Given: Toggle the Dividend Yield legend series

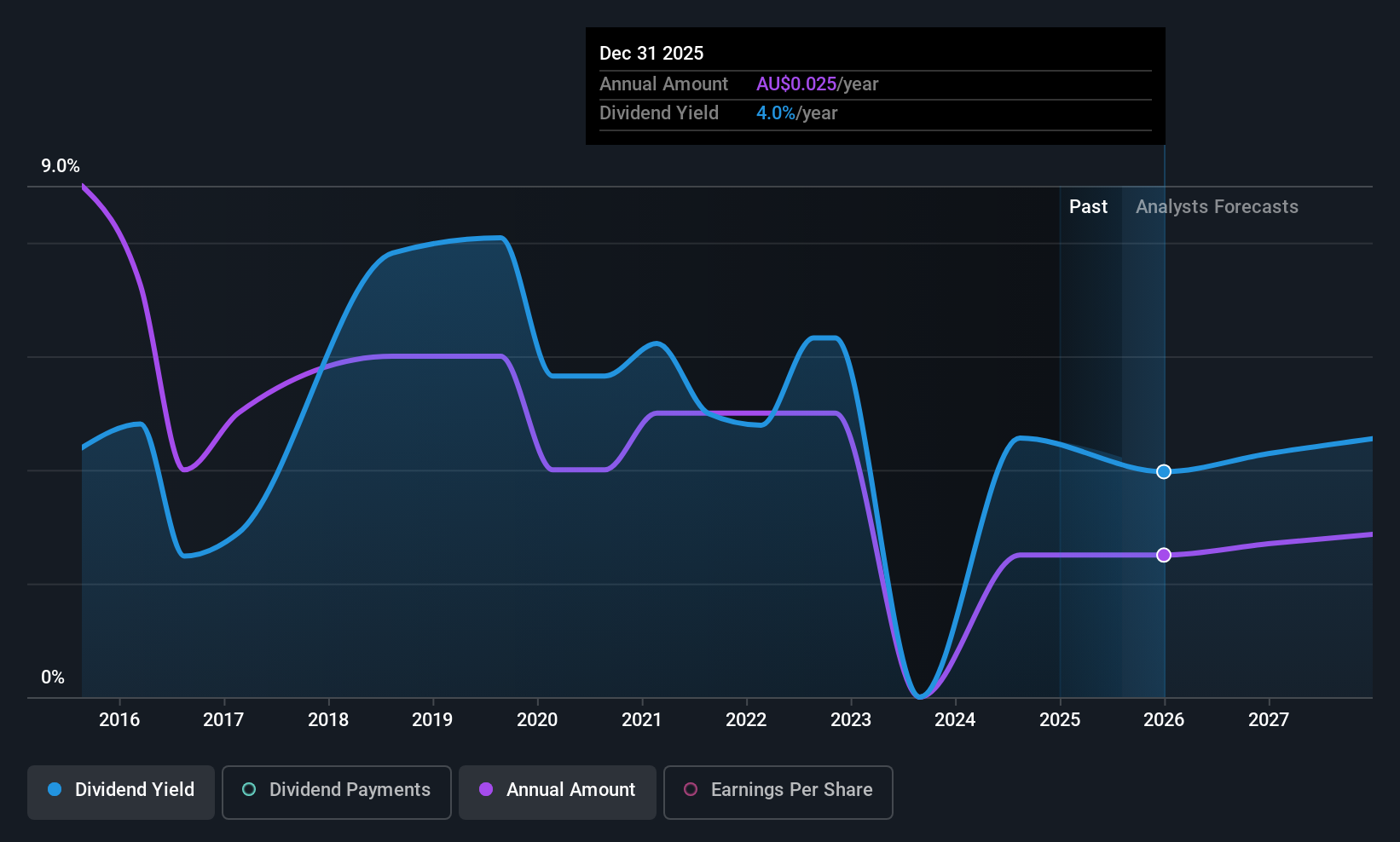Looking at the screenshot, I should (121, 792).
